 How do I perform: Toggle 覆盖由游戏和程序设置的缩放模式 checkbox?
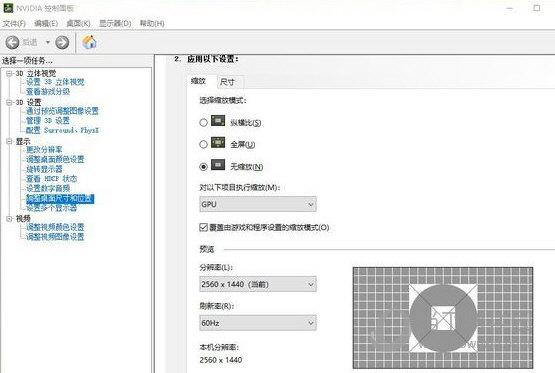(203, 227)
